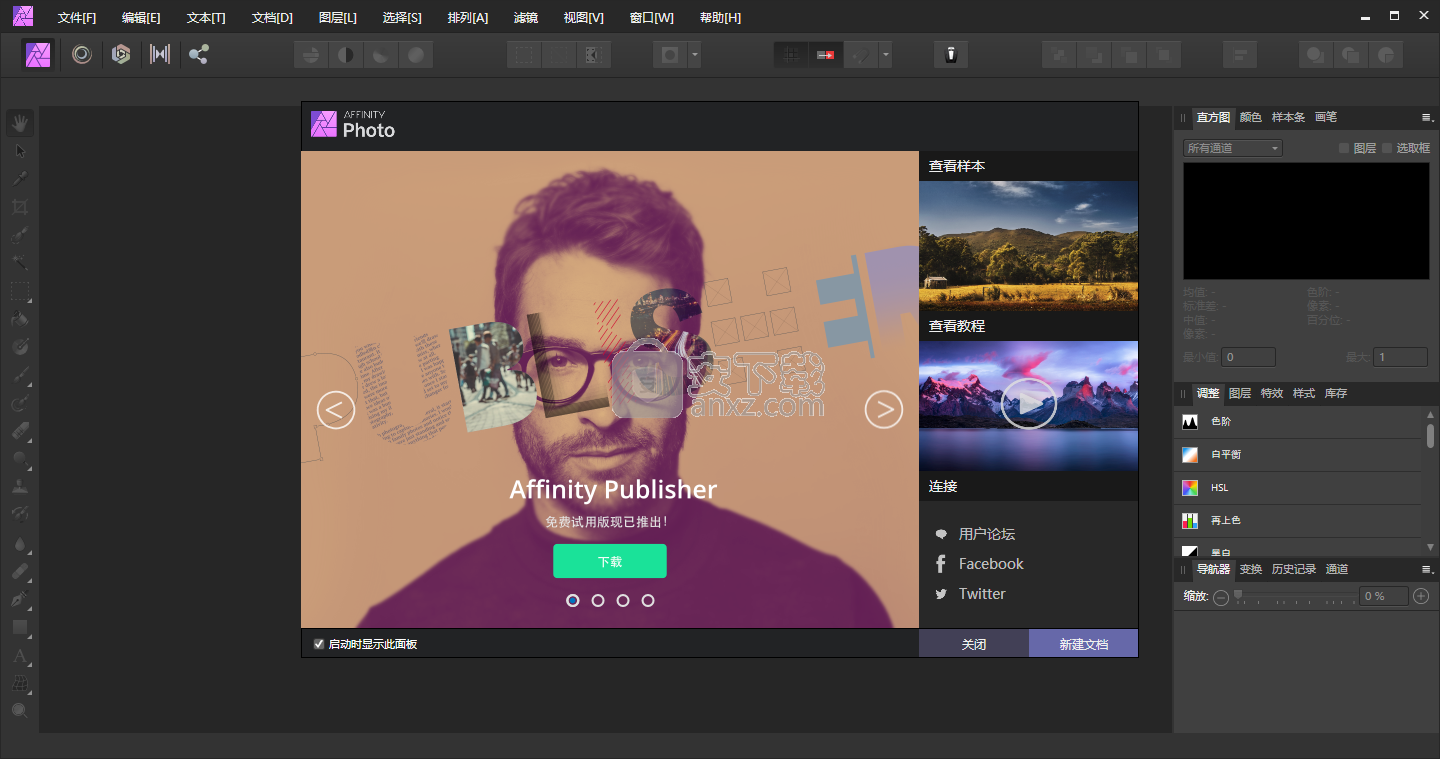Select the Selection Brush tool

(20, 236)
